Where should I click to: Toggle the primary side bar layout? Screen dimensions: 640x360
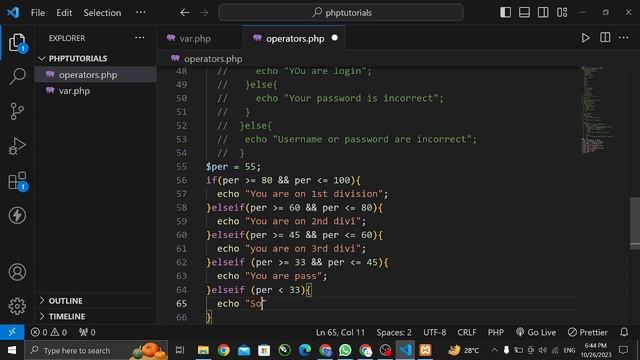tap(505, 13)
